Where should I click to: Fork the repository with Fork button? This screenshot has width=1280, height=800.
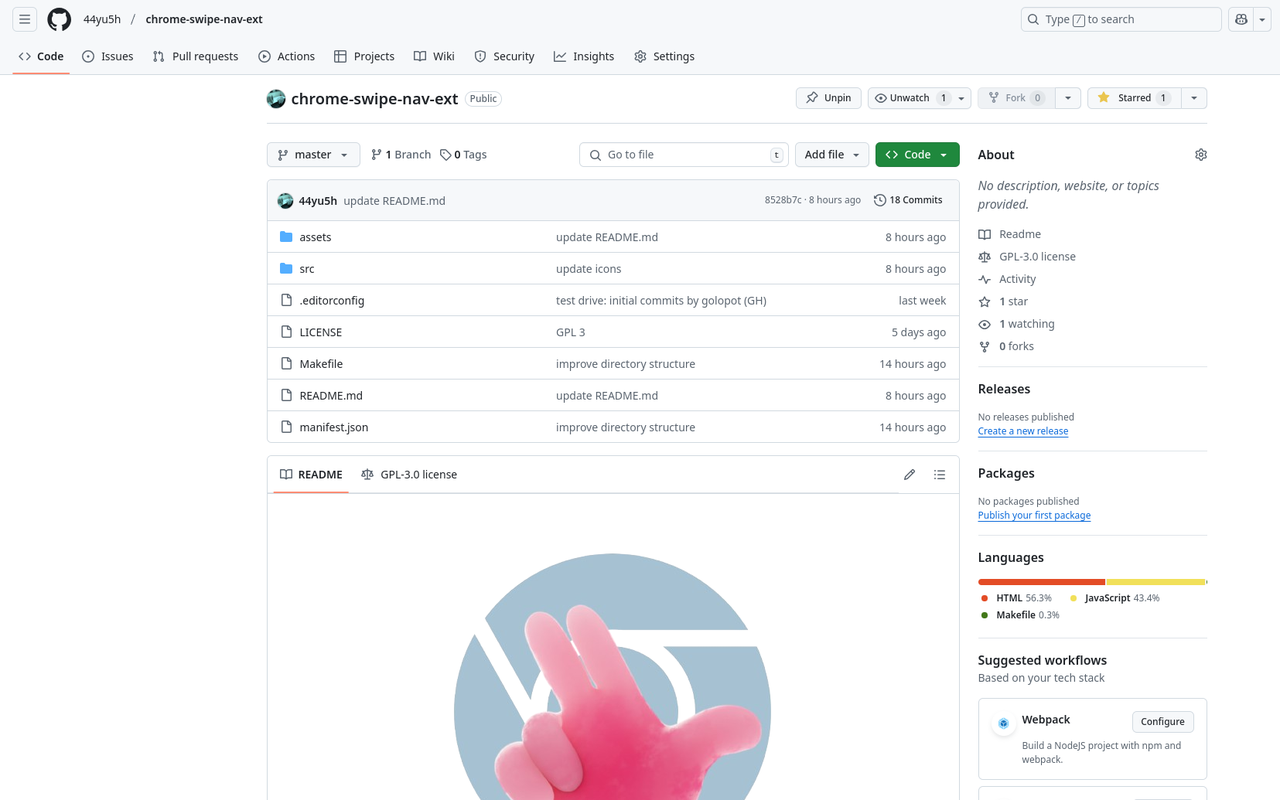[x=1016, y=98]
